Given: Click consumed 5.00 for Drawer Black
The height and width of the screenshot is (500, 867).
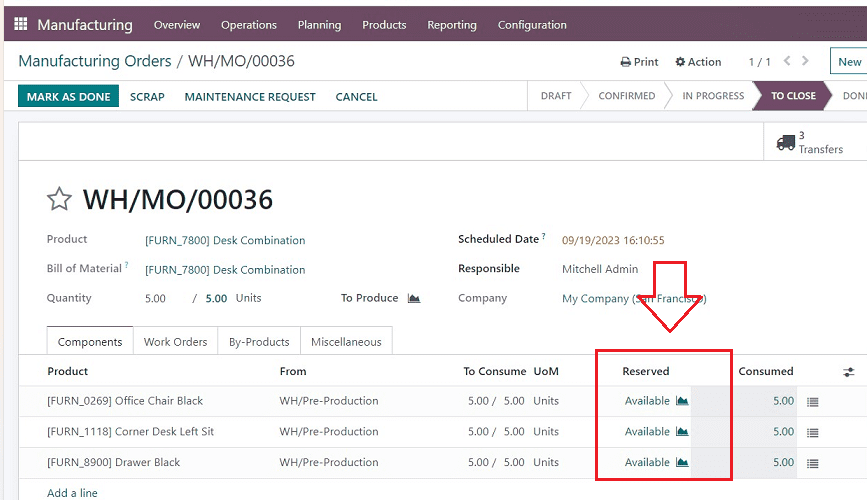Looking at the screenshot, I should click(784, 462).
